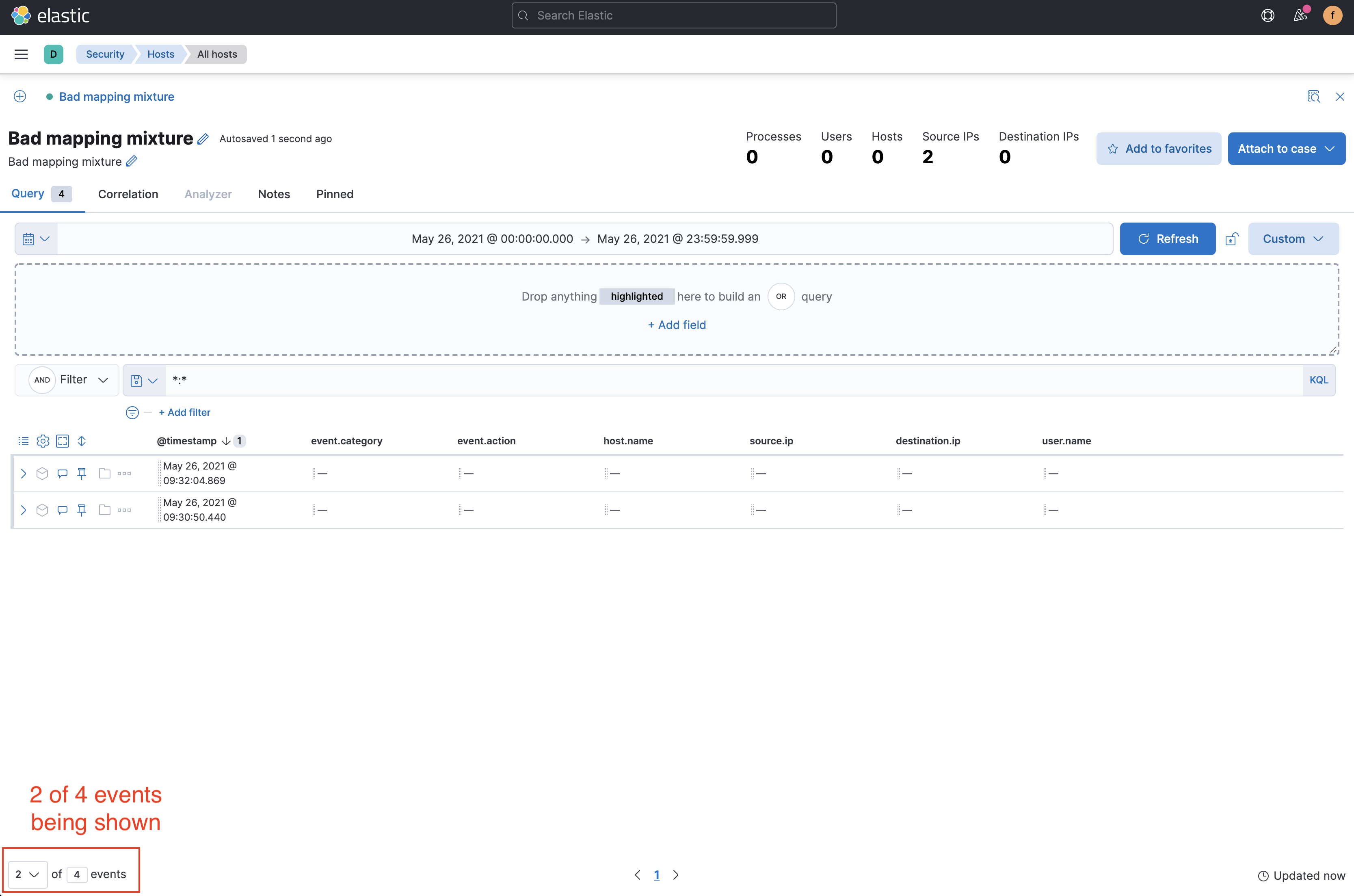Open the hamburger navigation menu
This screenshot has width=1354, height=896.
(21, 54)
